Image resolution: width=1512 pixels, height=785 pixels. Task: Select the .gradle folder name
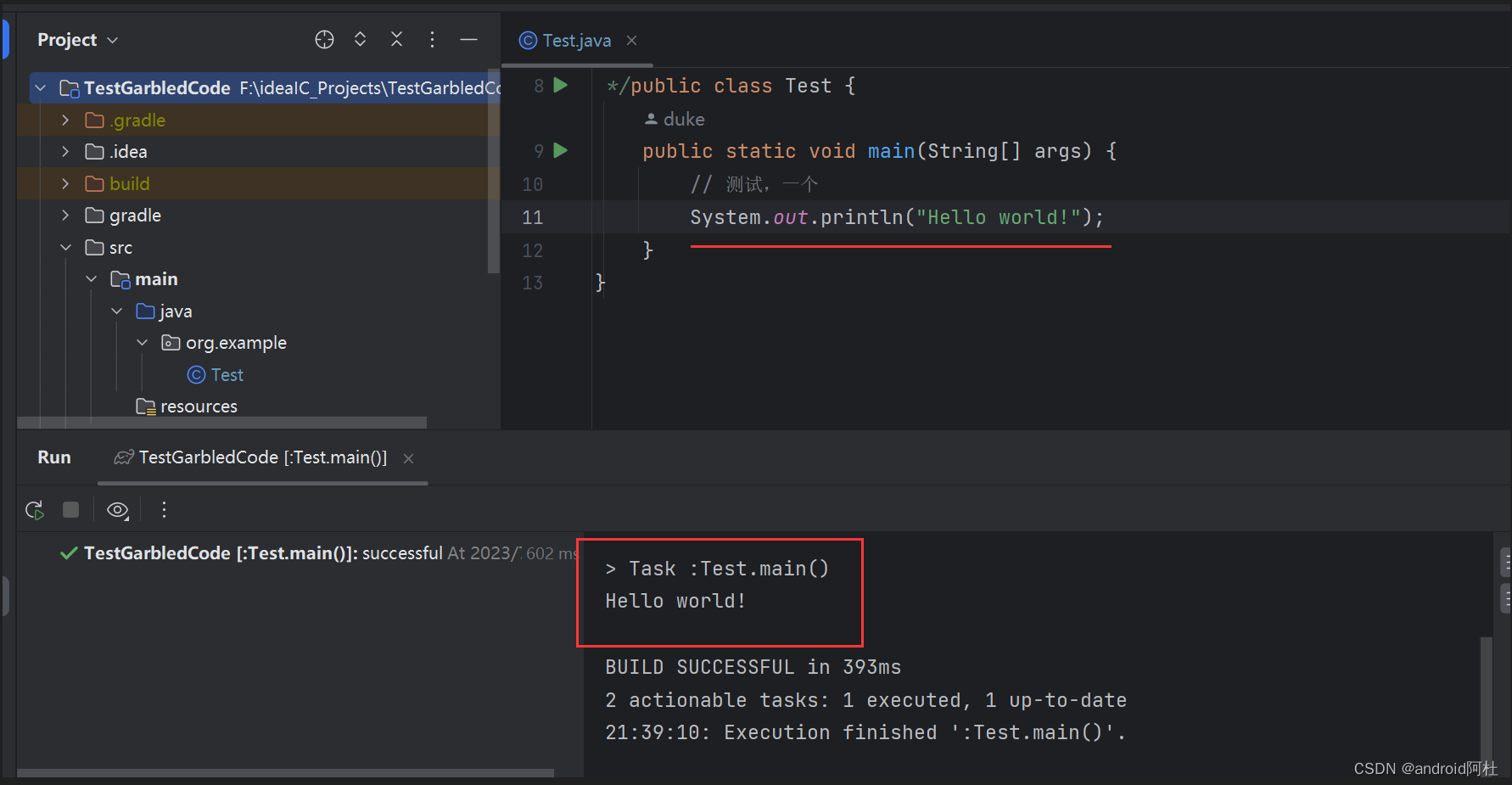(137, 121)
